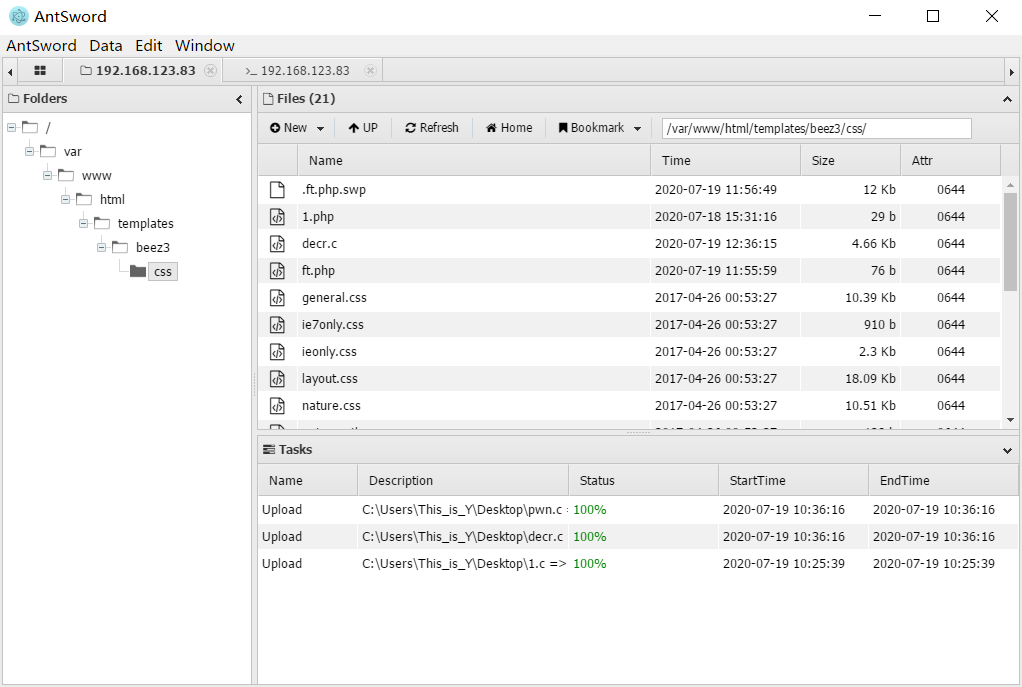The height and width of the screenshot is (687, 1022).
Task: Close the file manager tab for 192.168.123.83
Action: point(210,70)
